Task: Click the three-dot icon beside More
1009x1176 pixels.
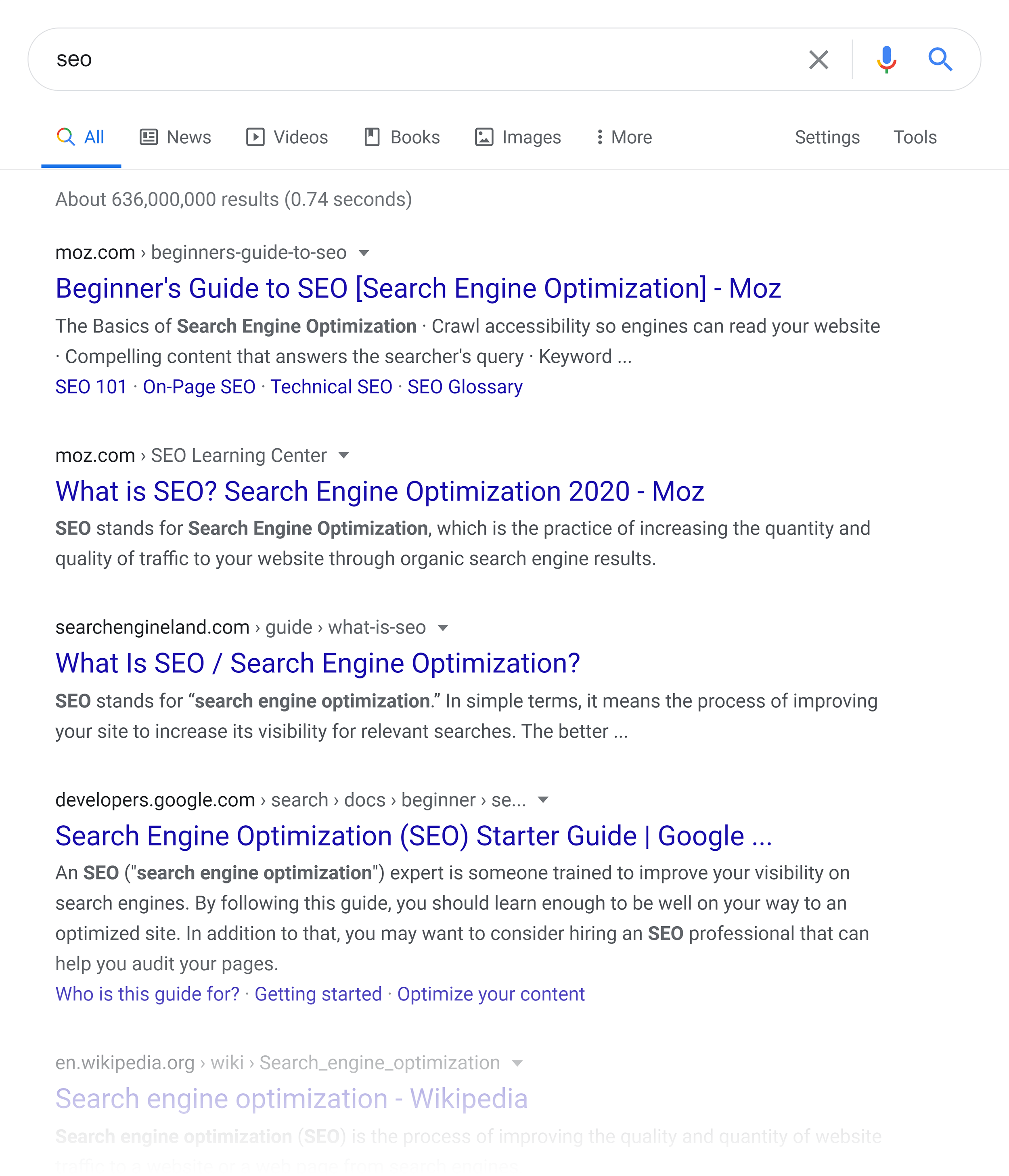Action: [x=599, y=137]
